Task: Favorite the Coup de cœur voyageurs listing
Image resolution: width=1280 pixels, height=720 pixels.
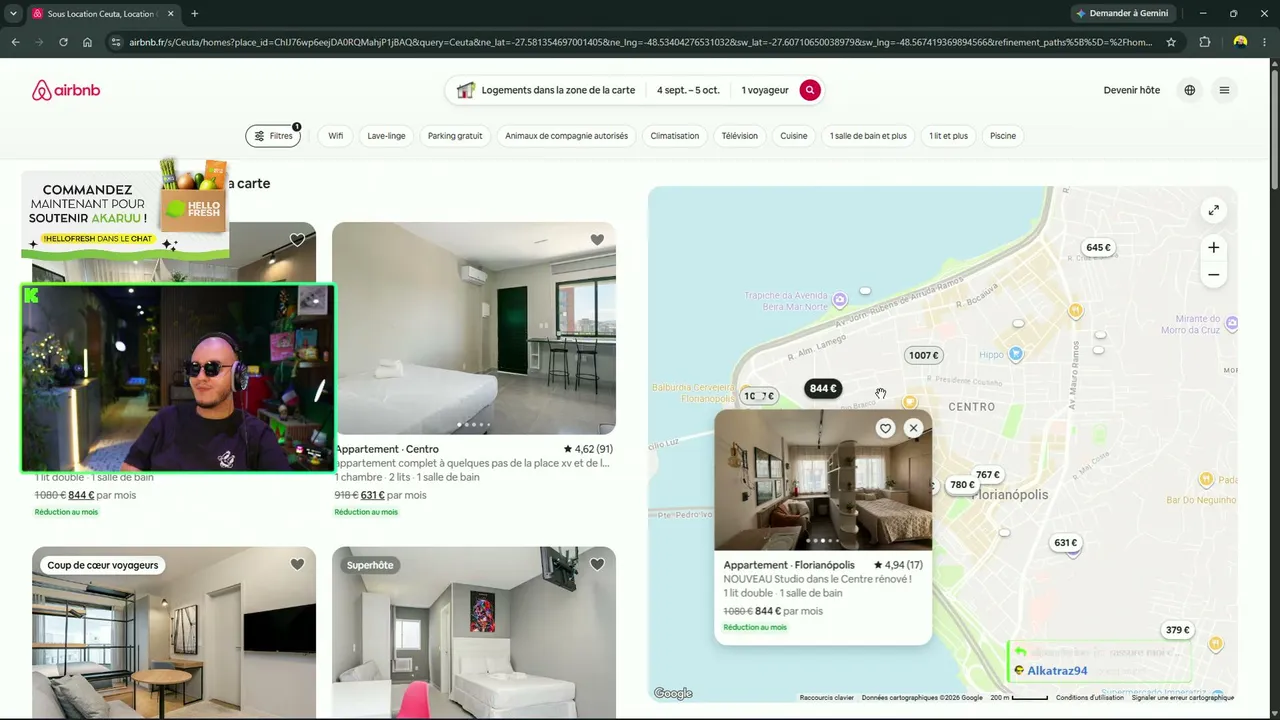Action: click(x=297, y=564)
